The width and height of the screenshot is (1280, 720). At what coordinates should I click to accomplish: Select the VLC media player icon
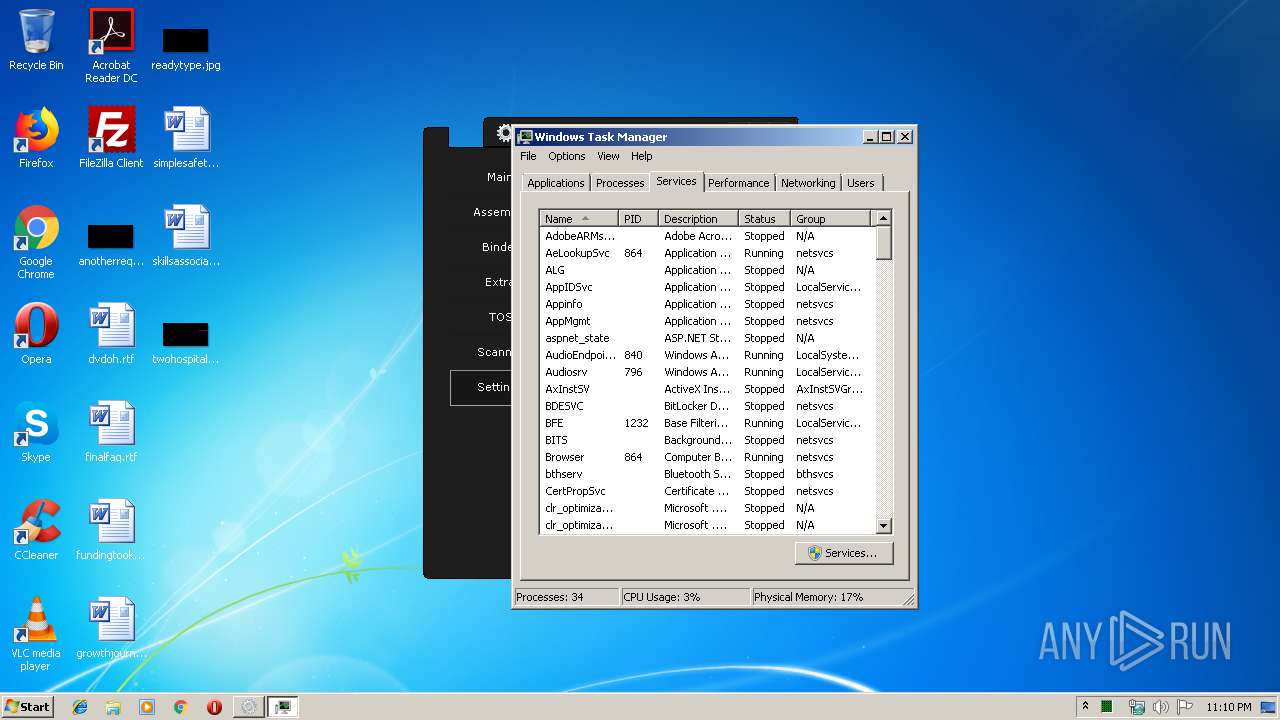click(x=36, y=628)
